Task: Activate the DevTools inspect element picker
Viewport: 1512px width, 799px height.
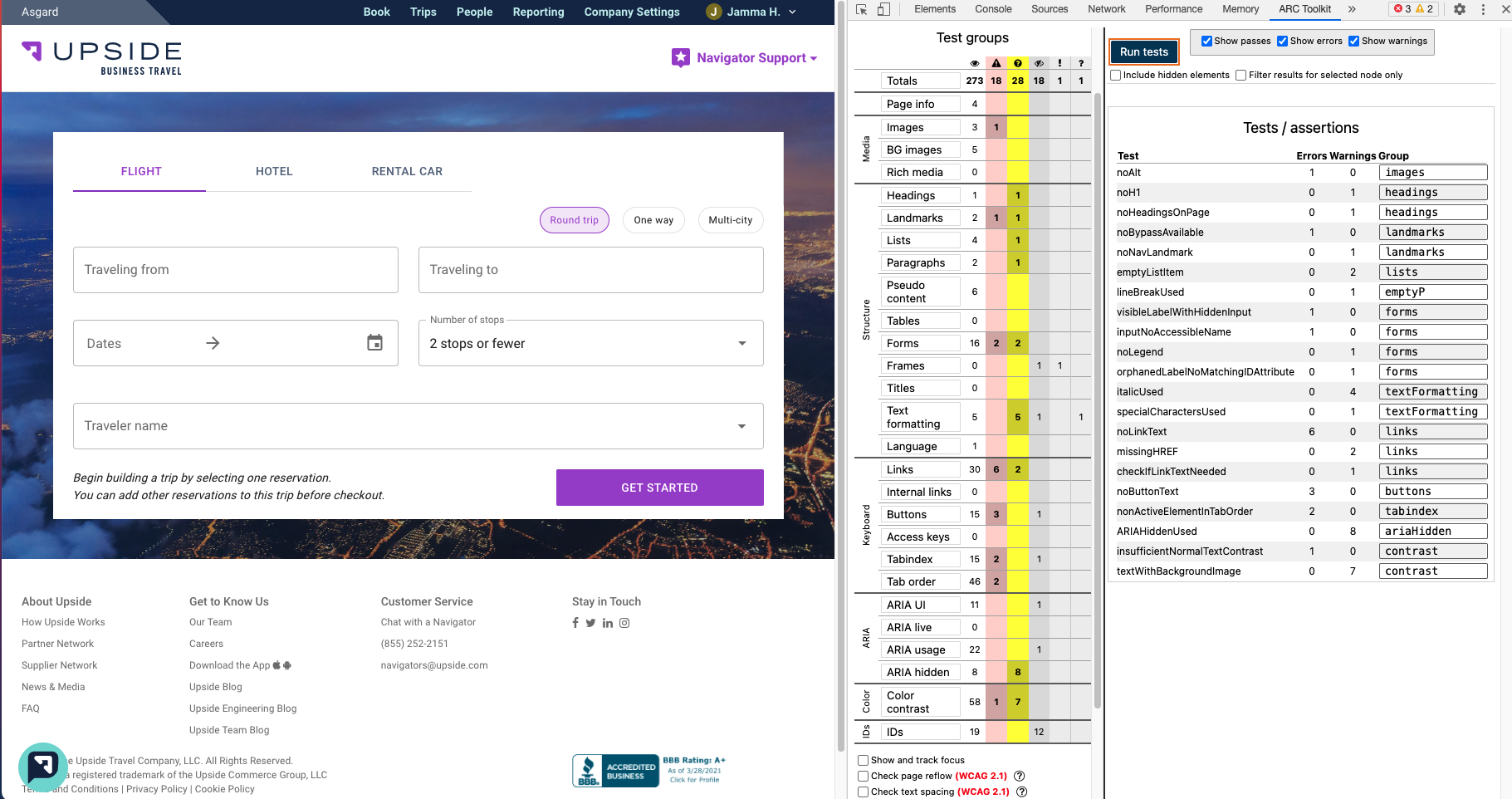Action: click(x=862, y=9)
